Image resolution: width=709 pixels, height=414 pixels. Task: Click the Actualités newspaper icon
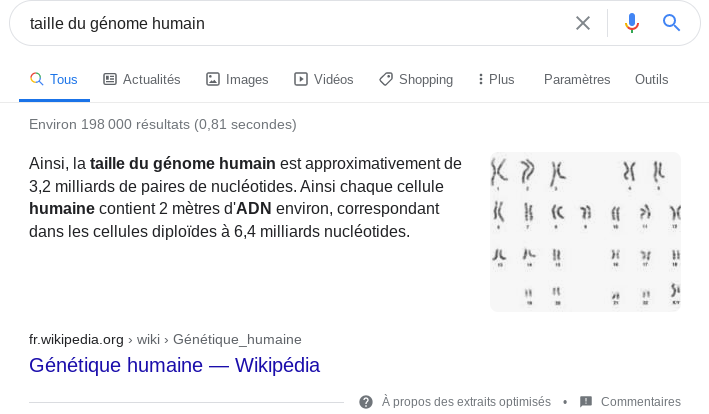tap(110, 79)
